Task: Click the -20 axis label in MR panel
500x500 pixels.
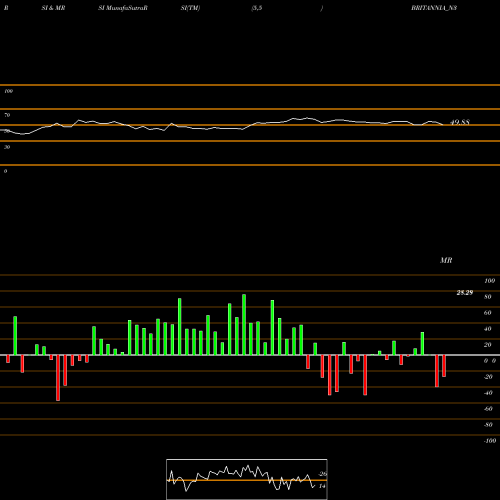Action: pyautogui.click(x=488, y=377)
